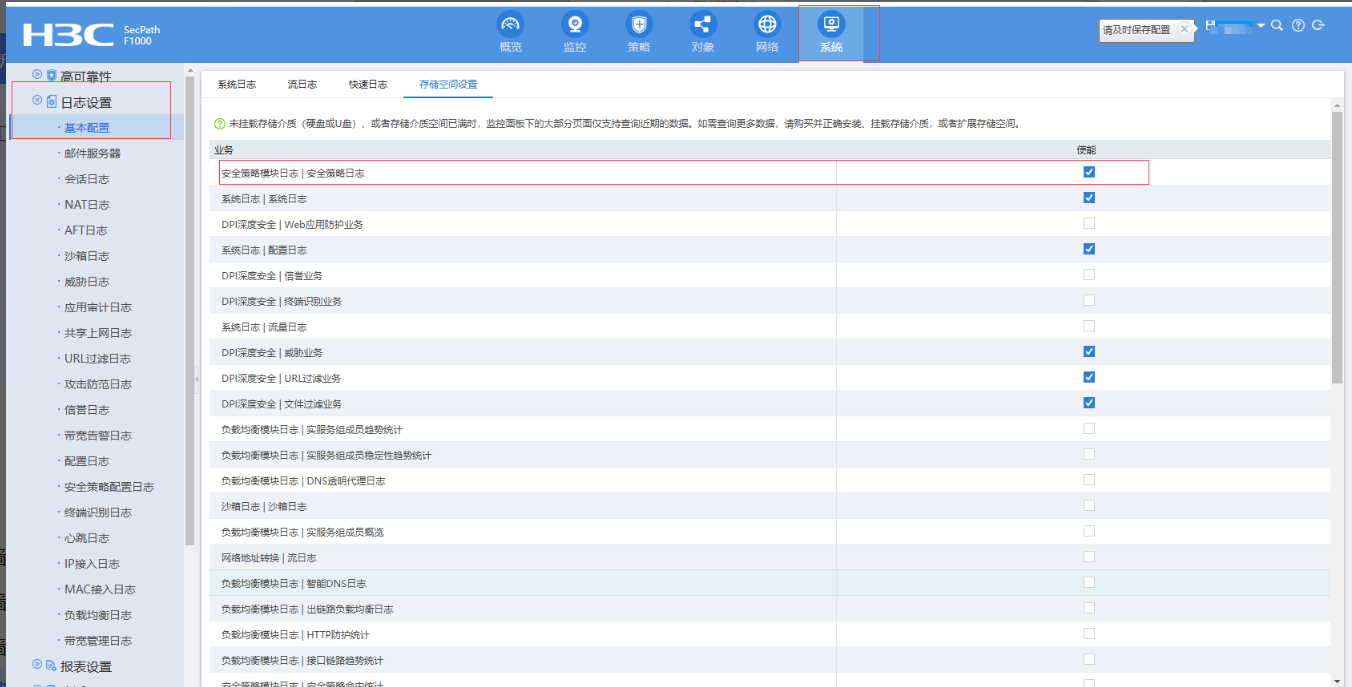Enable 网络地址转换 | 流日志 checkbox
Viewport: 1352px width, 687px height.
(1089, 557)
